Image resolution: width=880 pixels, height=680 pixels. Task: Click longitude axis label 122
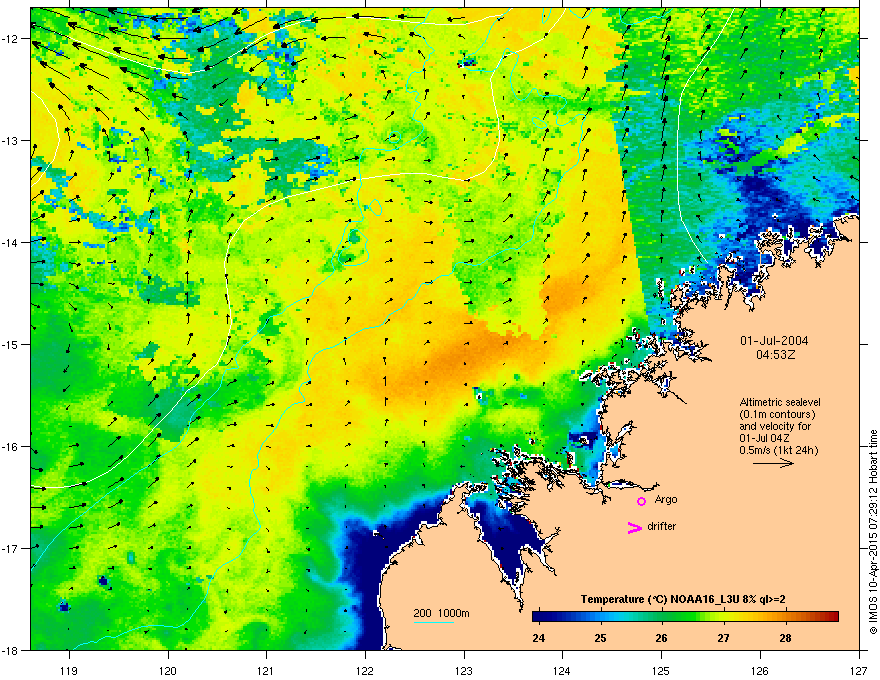click(365, 670)
